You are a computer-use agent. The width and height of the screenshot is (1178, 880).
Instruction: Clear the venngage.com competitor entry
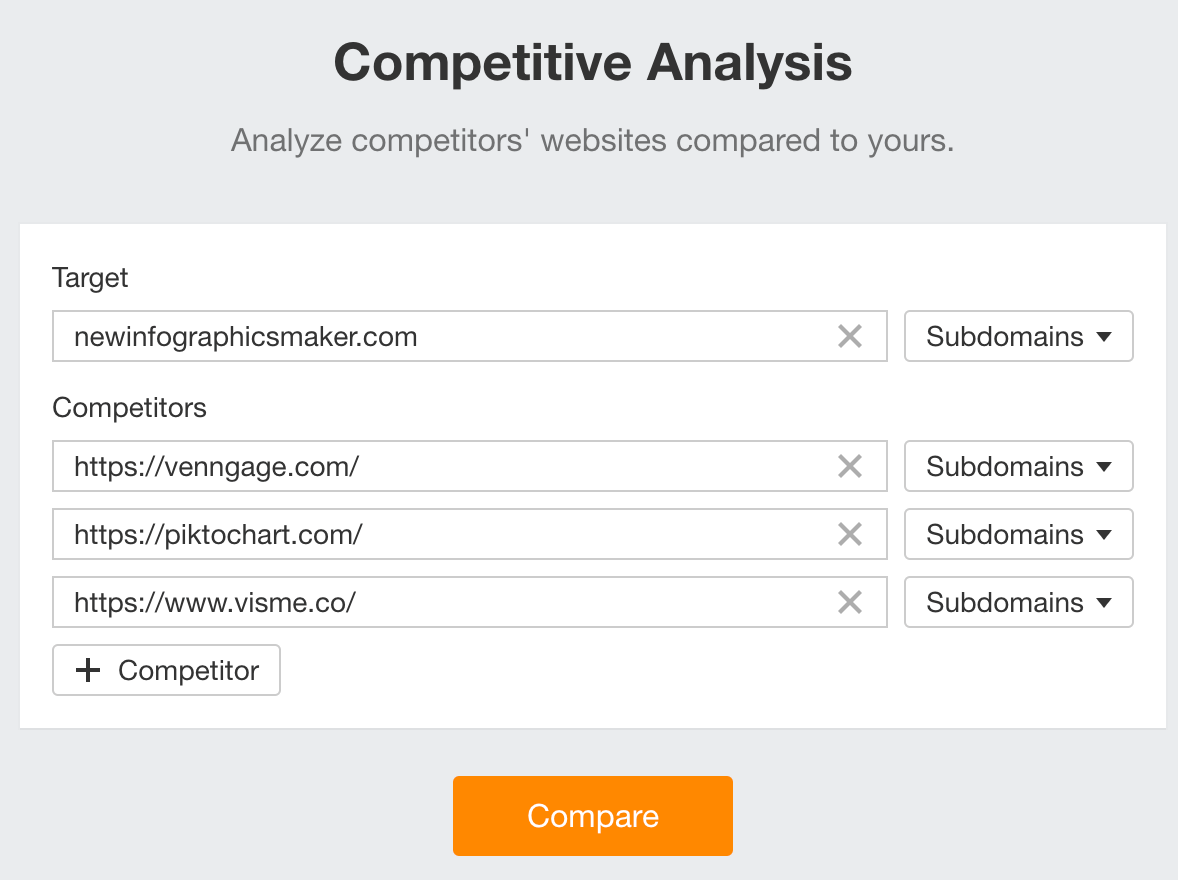[850, 466]
